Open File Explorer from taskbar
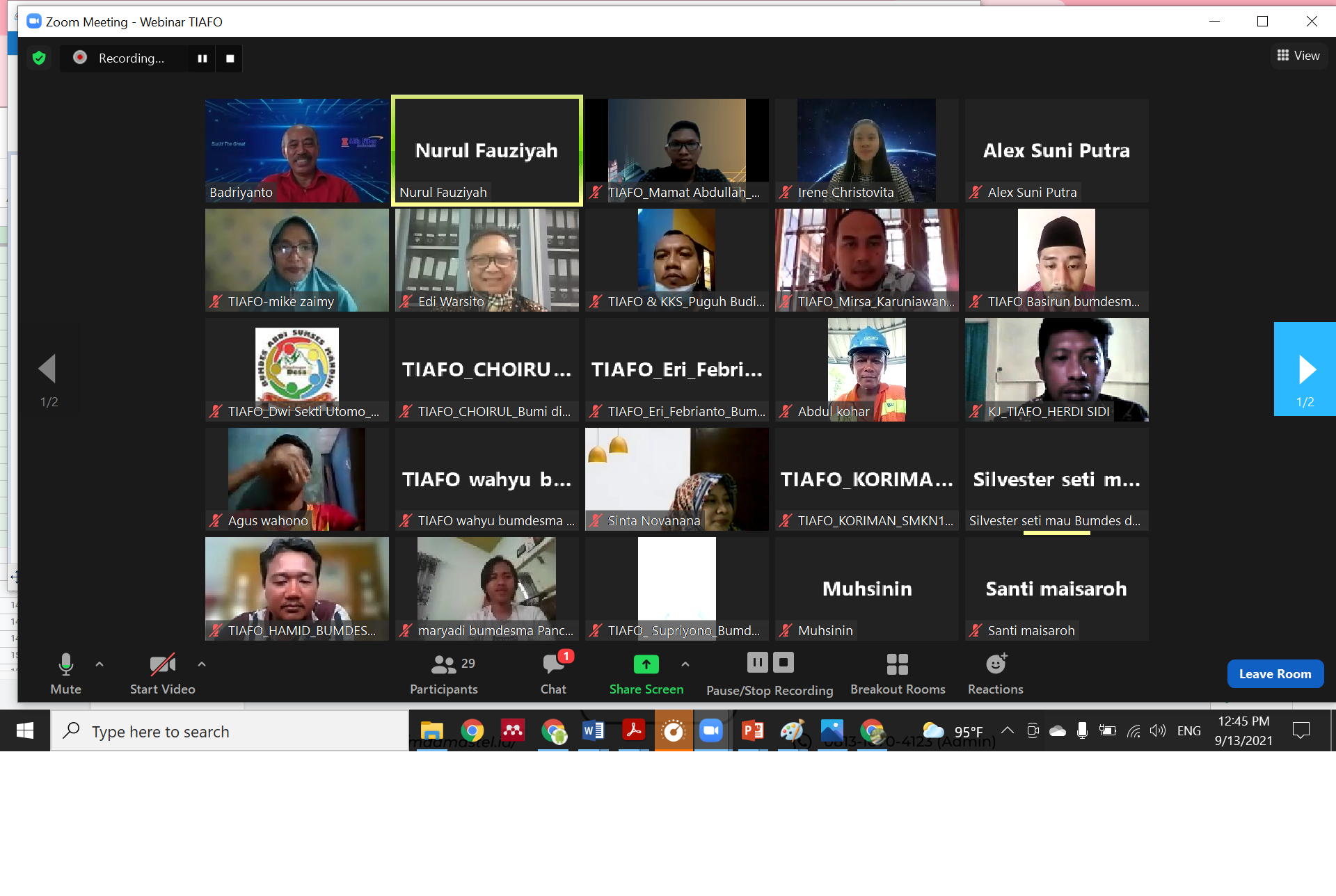The width and height of the screenshot is (1336, 896). pyautogui.click(x=431, y=731)
